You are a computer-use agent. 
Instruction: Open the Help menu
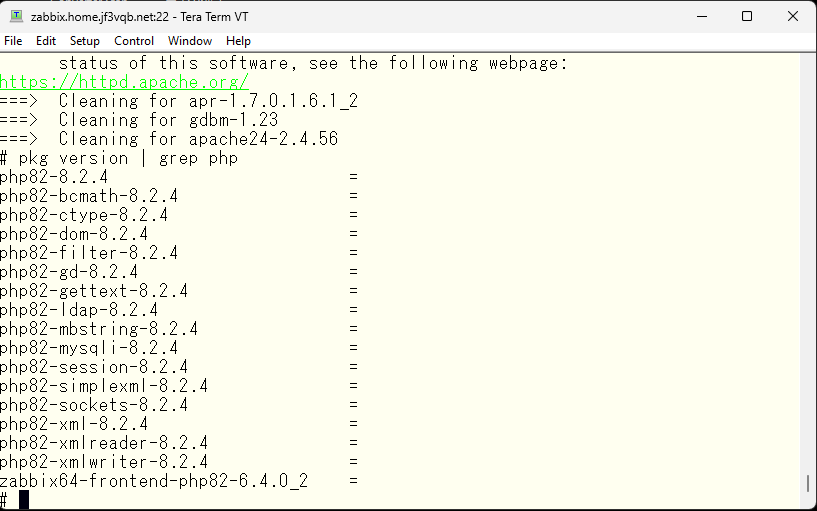click(x=238, y=41)
